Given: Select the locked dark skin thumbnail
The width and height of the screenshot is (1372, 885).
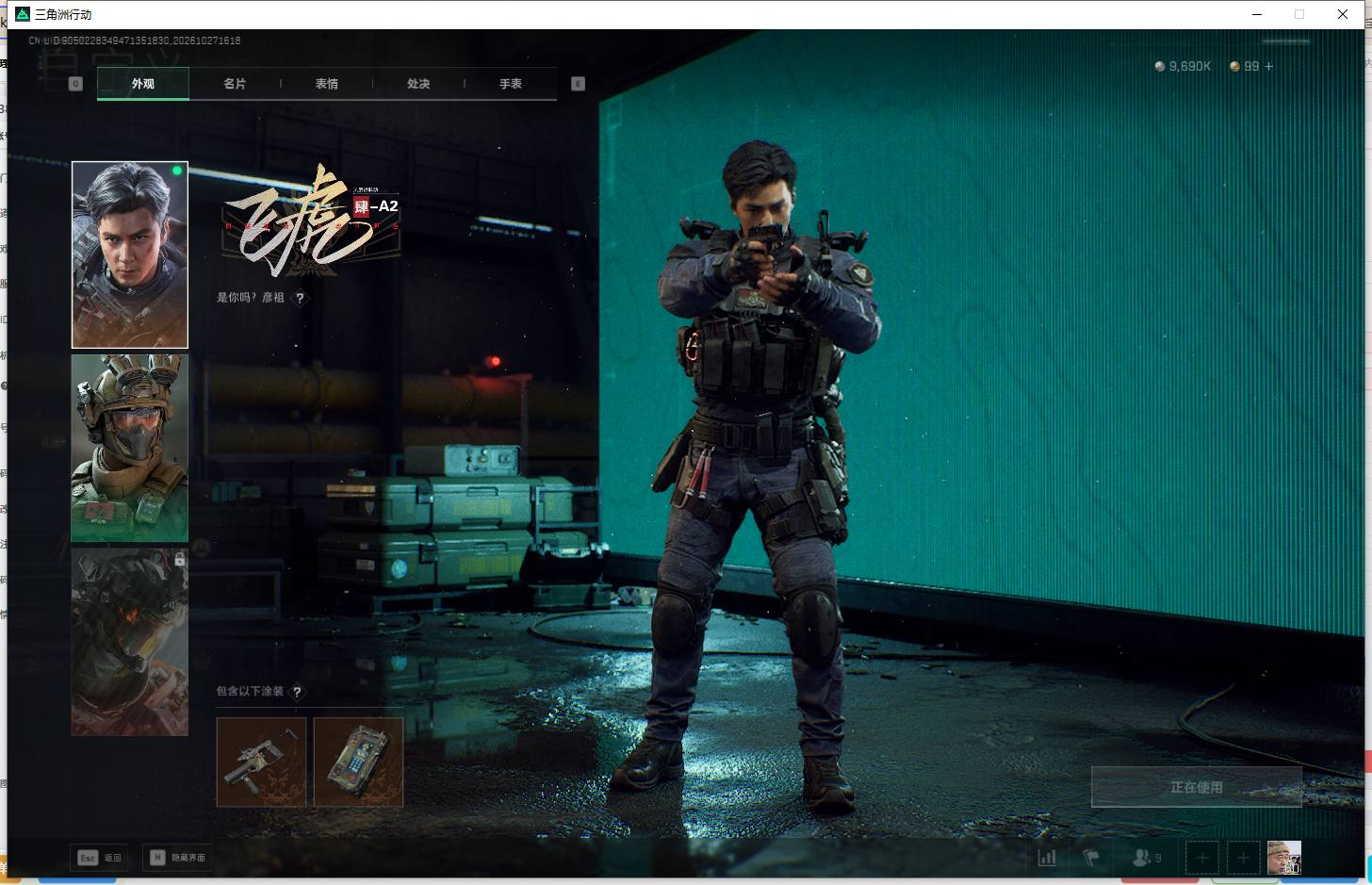Looking at the screenshot, I should point(130,642).
